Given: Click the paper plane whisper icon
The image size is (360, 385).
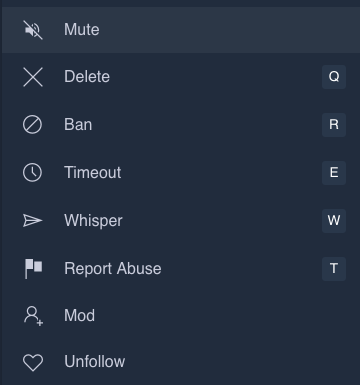Looking at the screenshot, I should [x=33, y=220].
